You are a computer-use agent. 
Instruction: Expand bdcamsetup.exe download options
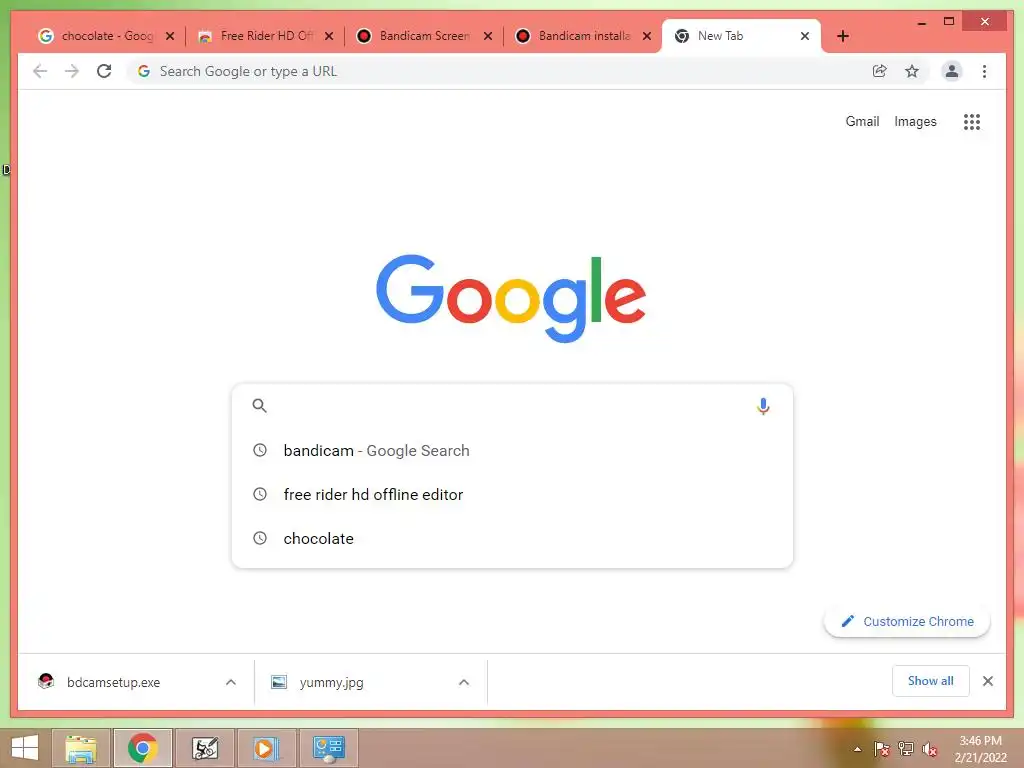[x=231, y=682]
